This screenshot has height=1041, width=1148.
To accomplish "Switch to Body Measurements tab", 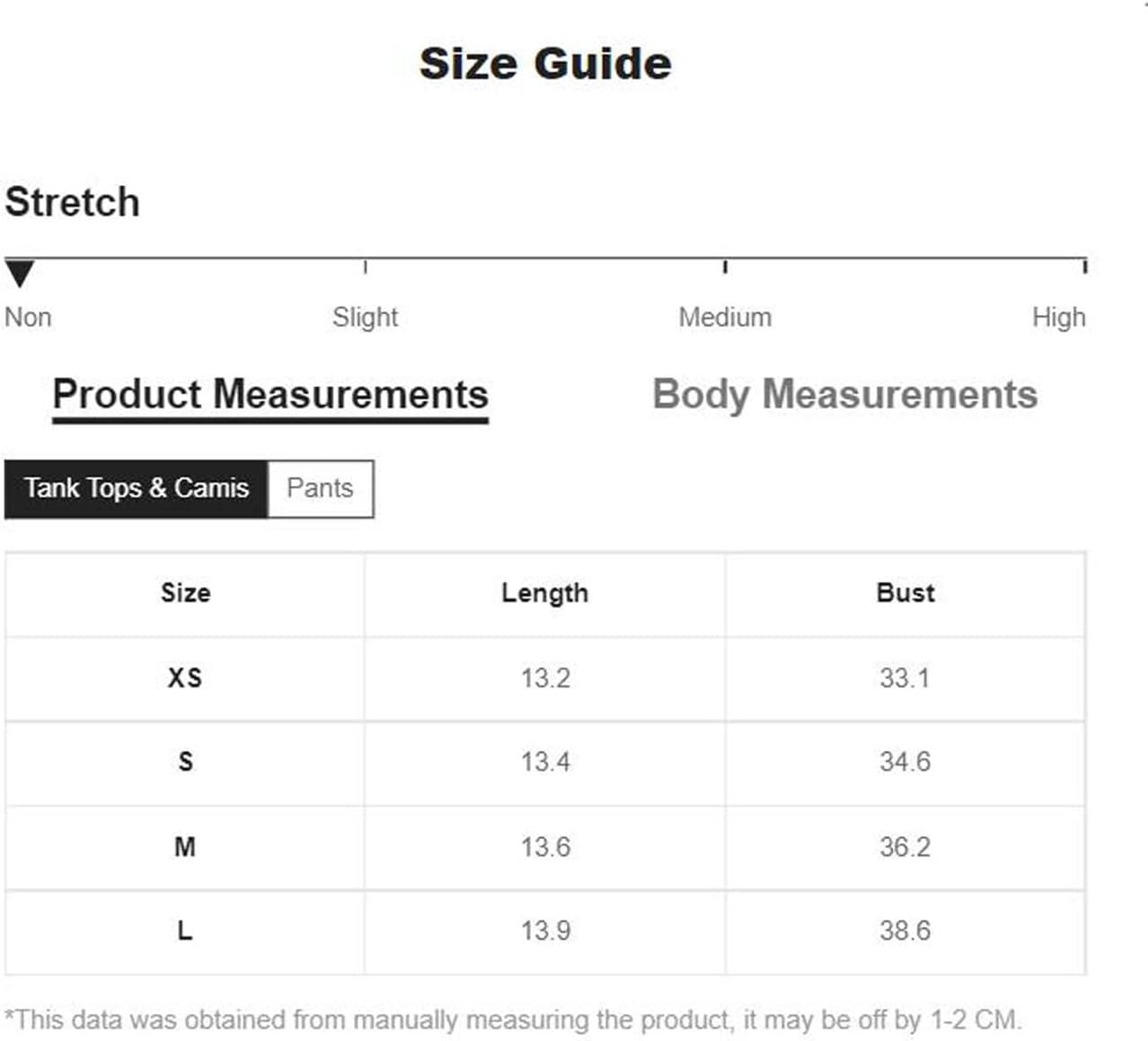I will (844, 395).
